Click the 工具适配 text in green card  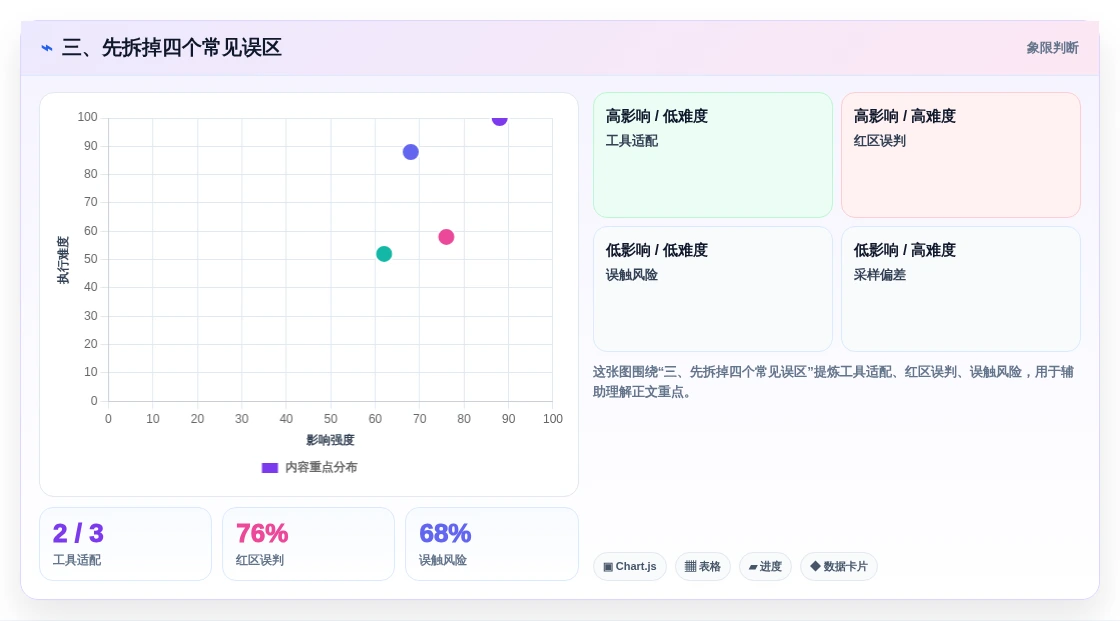(631, 141)
